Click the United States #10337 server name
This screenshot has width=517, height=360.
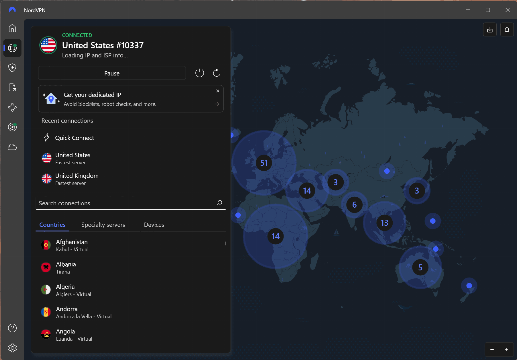tap(103, 45)
